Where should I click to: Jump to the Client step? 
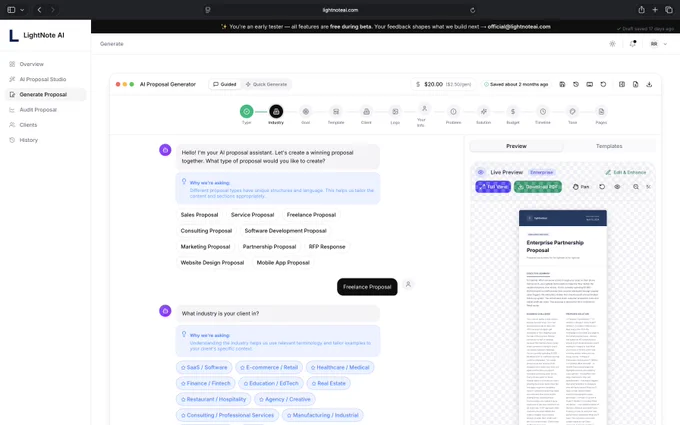click(366, 111)
